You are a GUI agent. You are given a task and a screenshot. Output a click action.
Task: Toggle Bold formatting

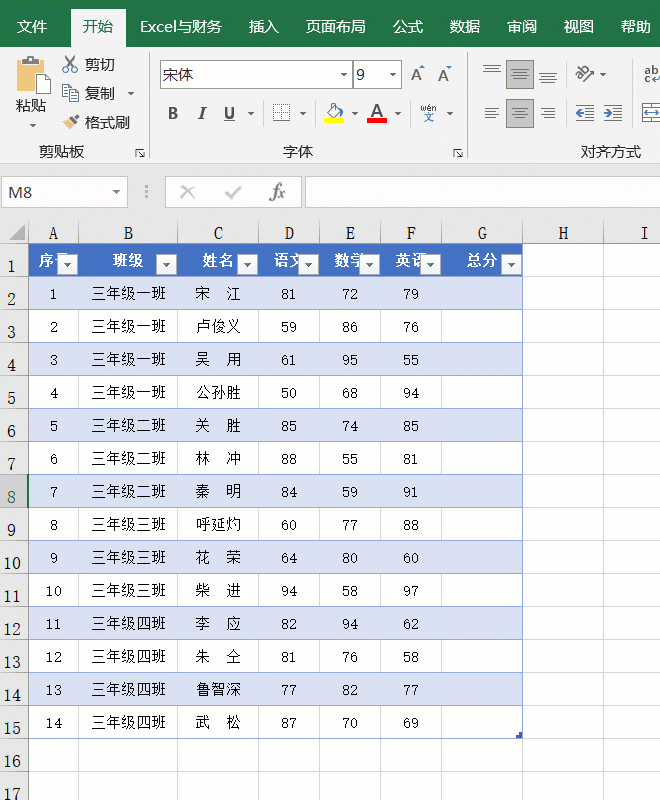[173, 113]
